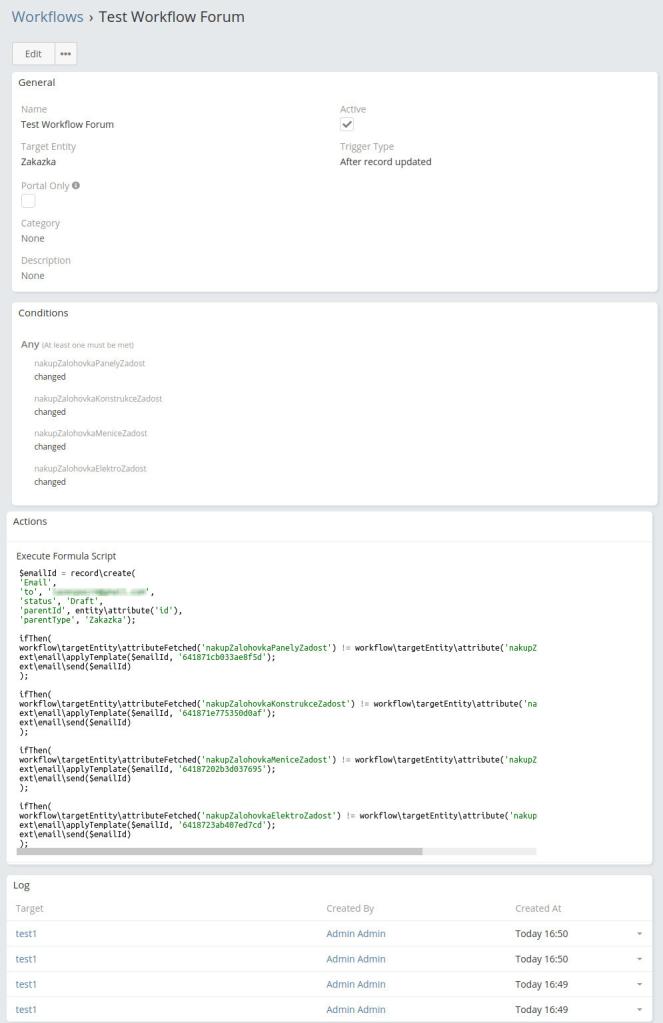Open the first test1 log entry at 16:50
This screenshot has width=663, height=1023.
26,934
